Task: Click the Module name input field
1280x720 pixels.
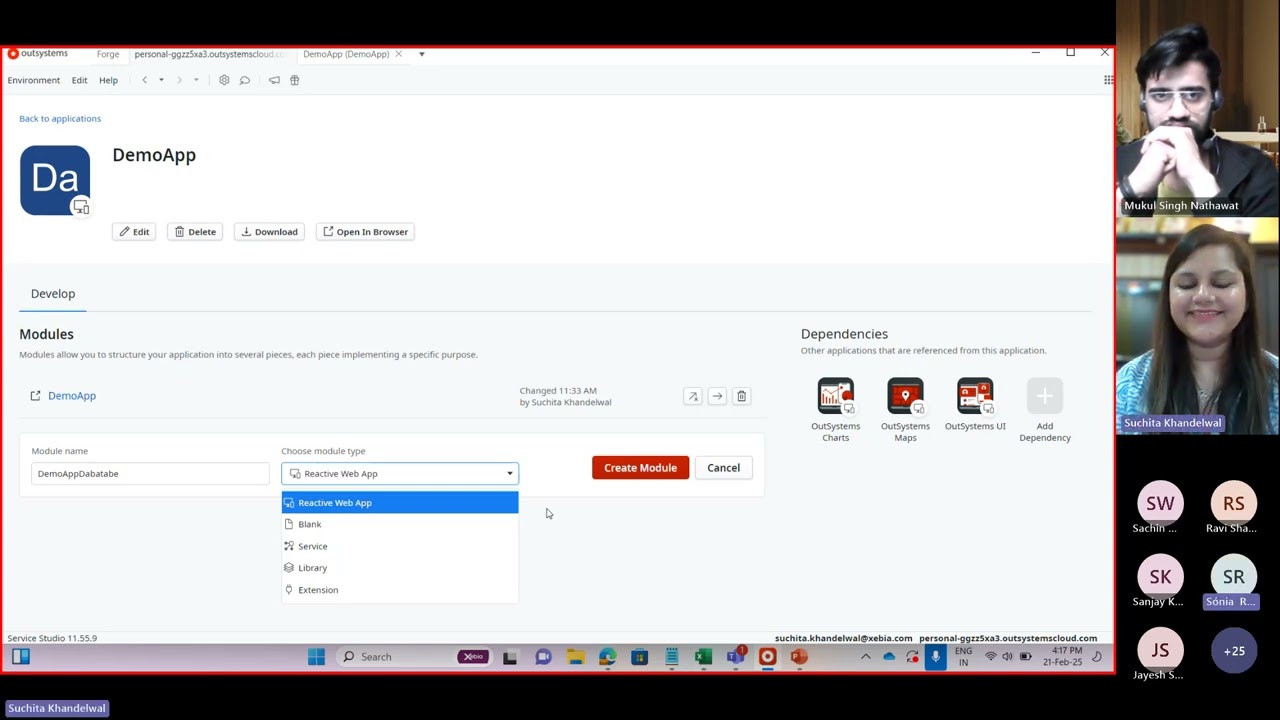Action: 150,474
